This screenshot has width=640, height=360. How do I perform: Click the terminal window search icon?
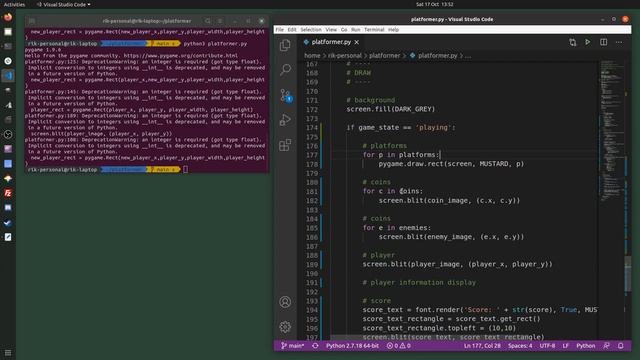tap(208, 21)
